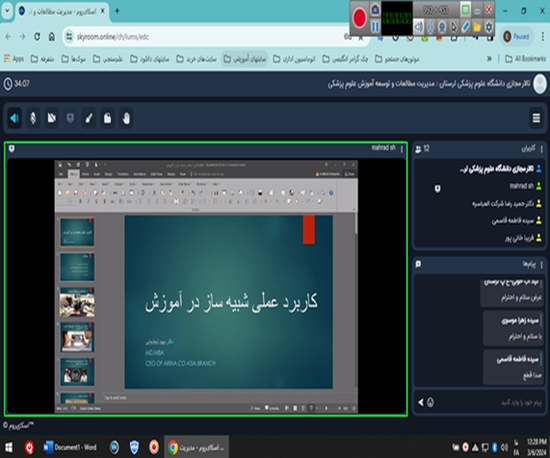Click the clock timer icon showing 34:07

[8, 84]
